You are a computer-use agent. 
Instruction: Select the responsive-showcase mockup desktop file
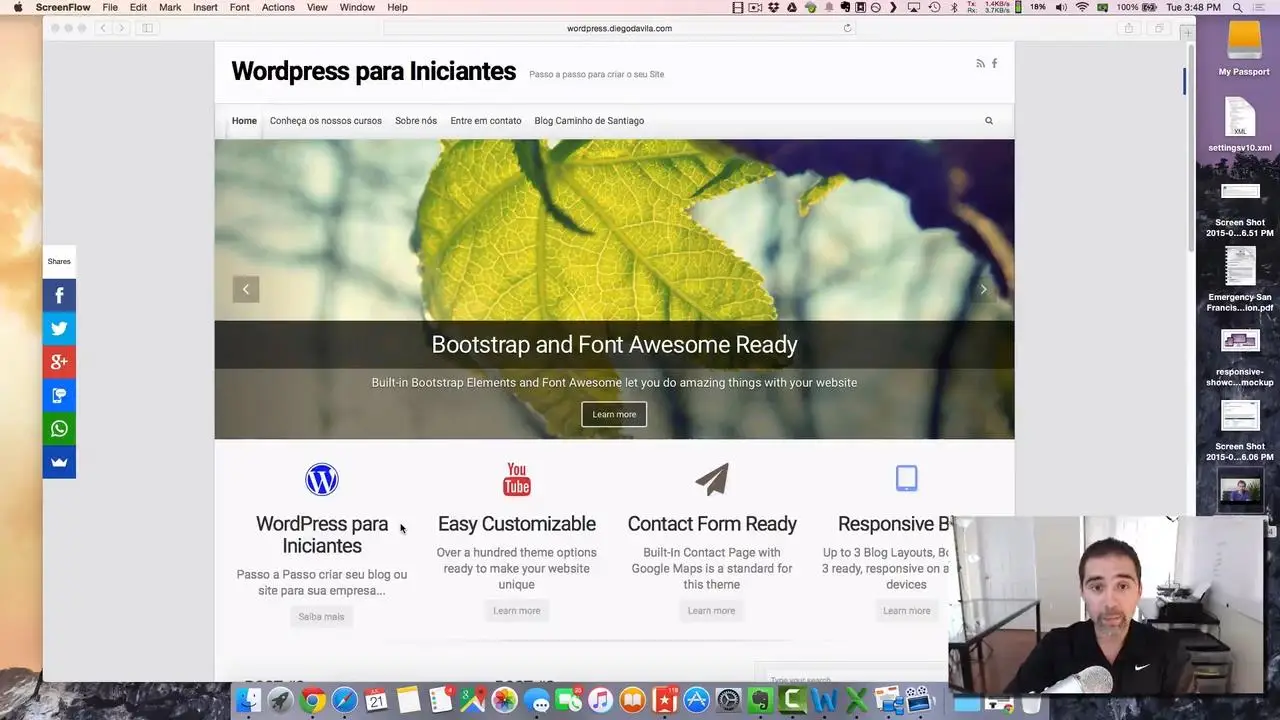click(1240, 357)
